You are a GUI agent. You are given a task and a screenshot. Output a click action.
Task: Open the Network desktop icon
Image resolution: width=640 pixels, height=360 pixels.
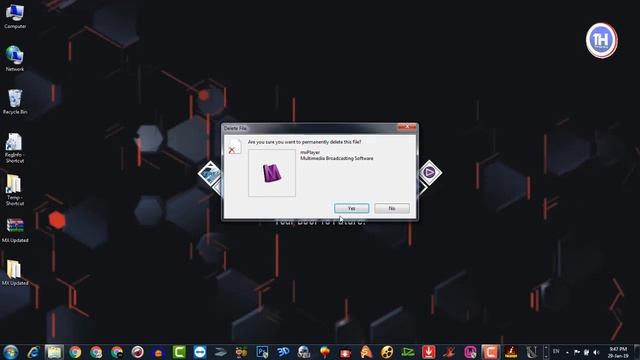pos(15,58)
